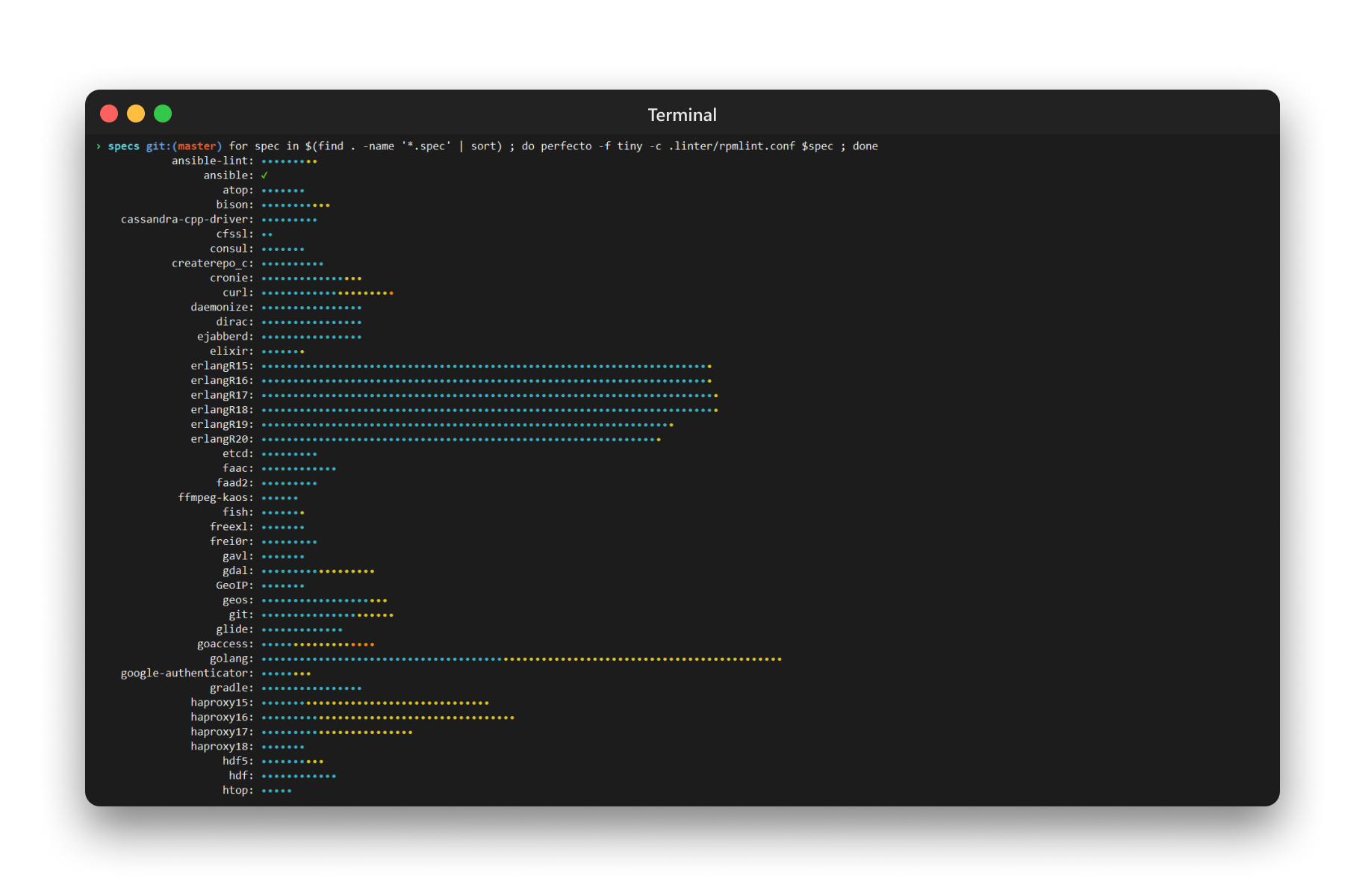The image size is (1365, 896).
Task: Click the 'geos:' row label
Action: pyautogui.click(x=238, y=600)
